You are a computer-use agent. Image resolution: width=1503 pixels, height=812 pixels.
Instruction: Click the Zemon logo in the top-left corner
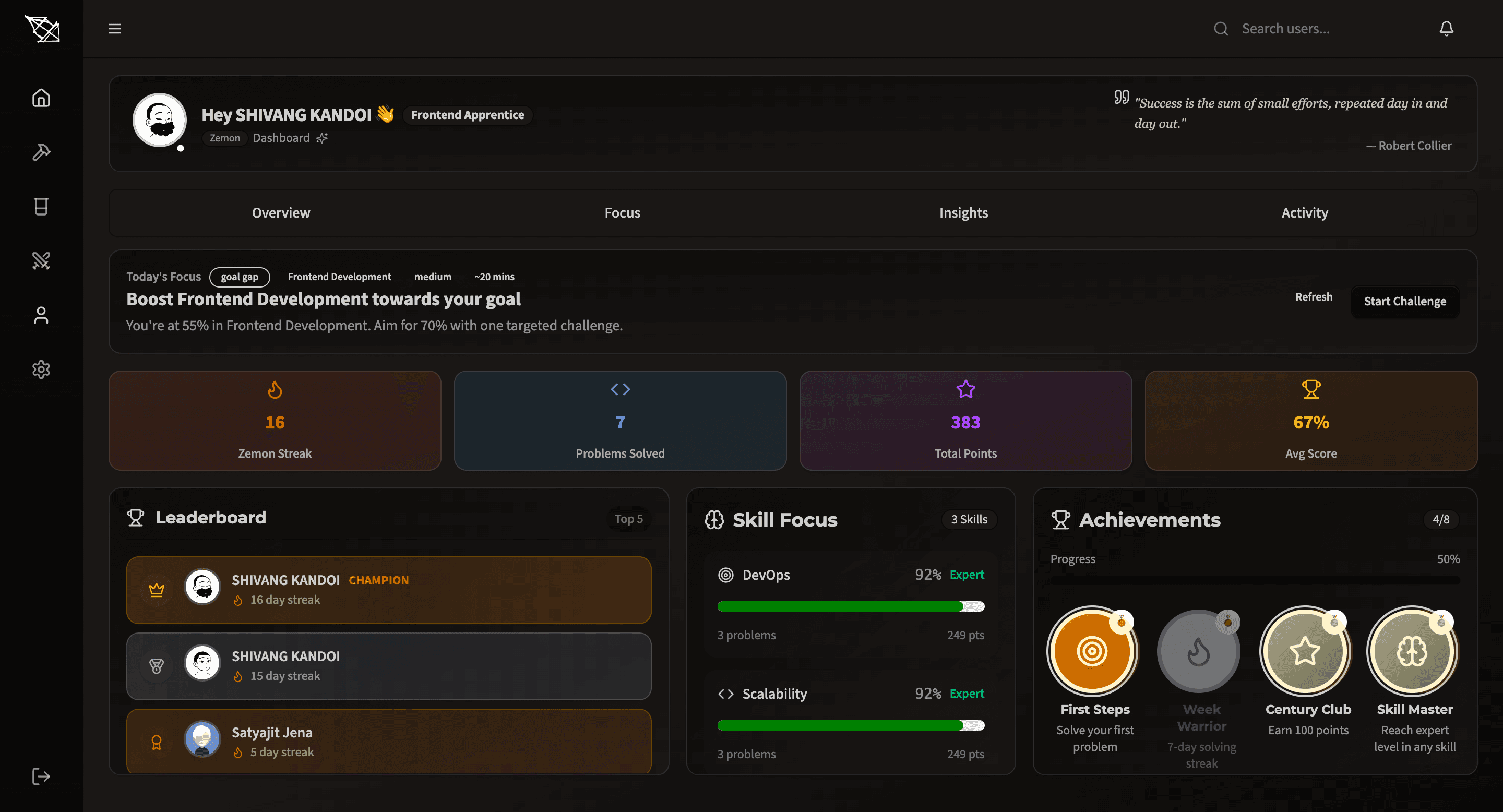click(43, 29)
